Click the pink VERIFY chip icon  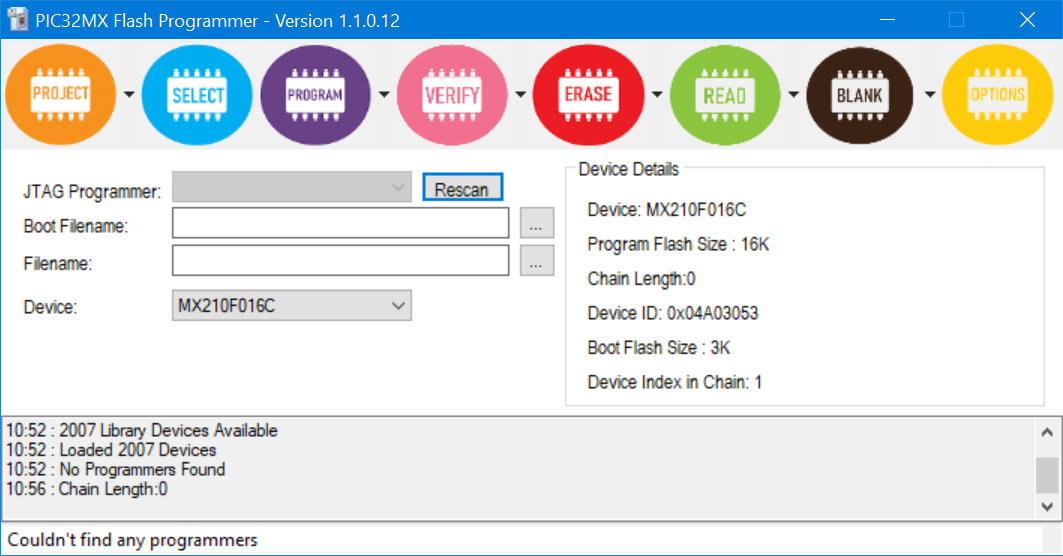451,95
